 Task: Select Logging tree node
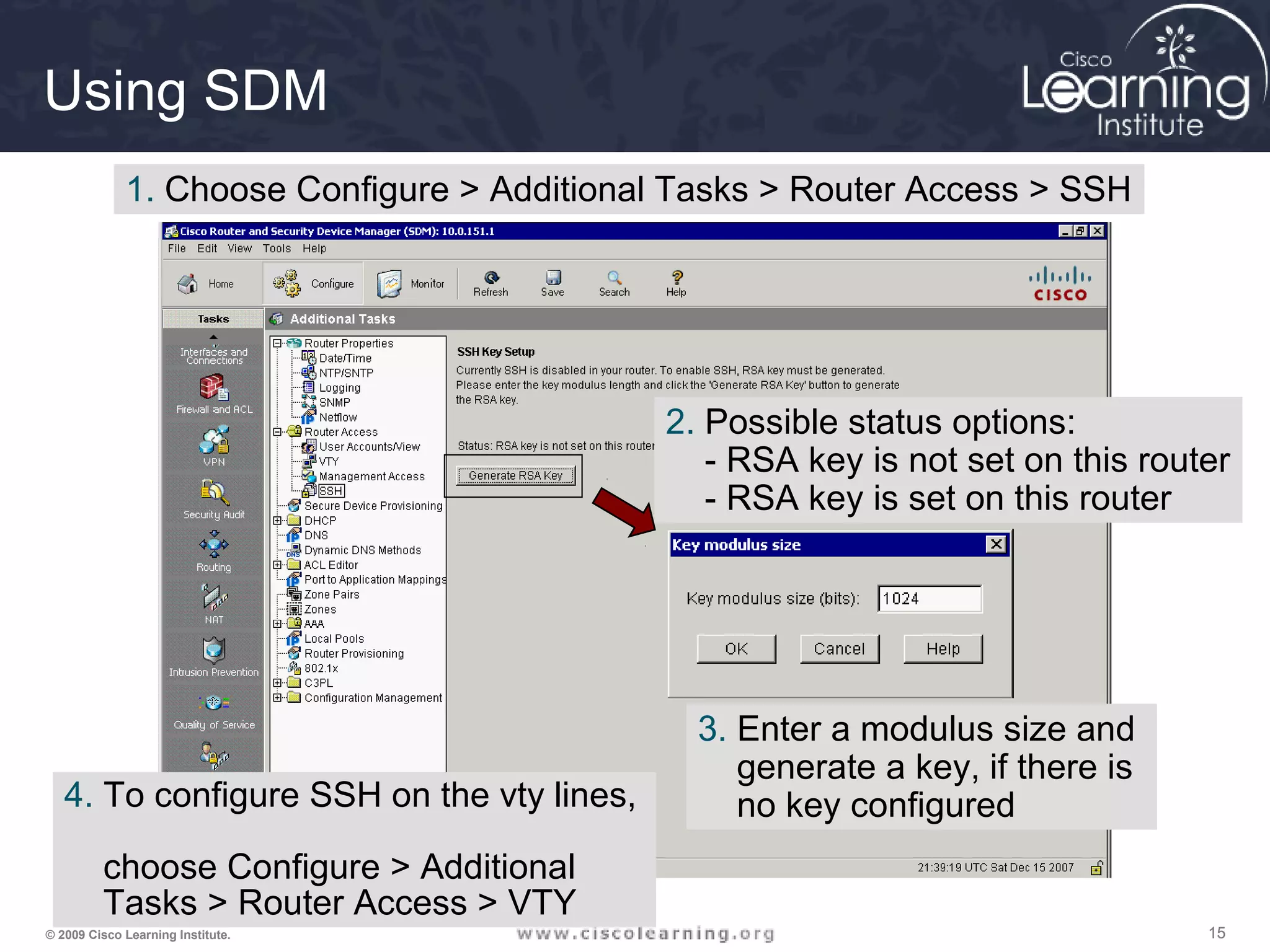tap(339, 388)
